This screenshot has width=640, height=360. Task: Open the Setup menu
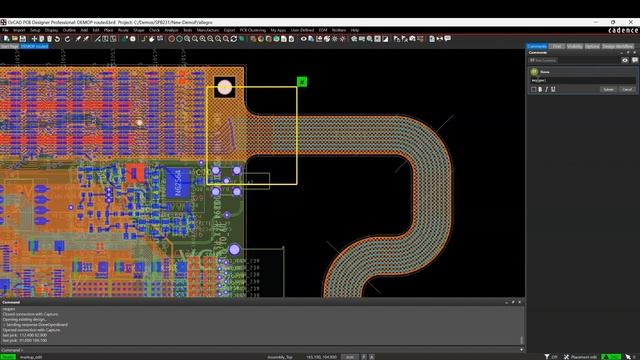coord(35,30)
